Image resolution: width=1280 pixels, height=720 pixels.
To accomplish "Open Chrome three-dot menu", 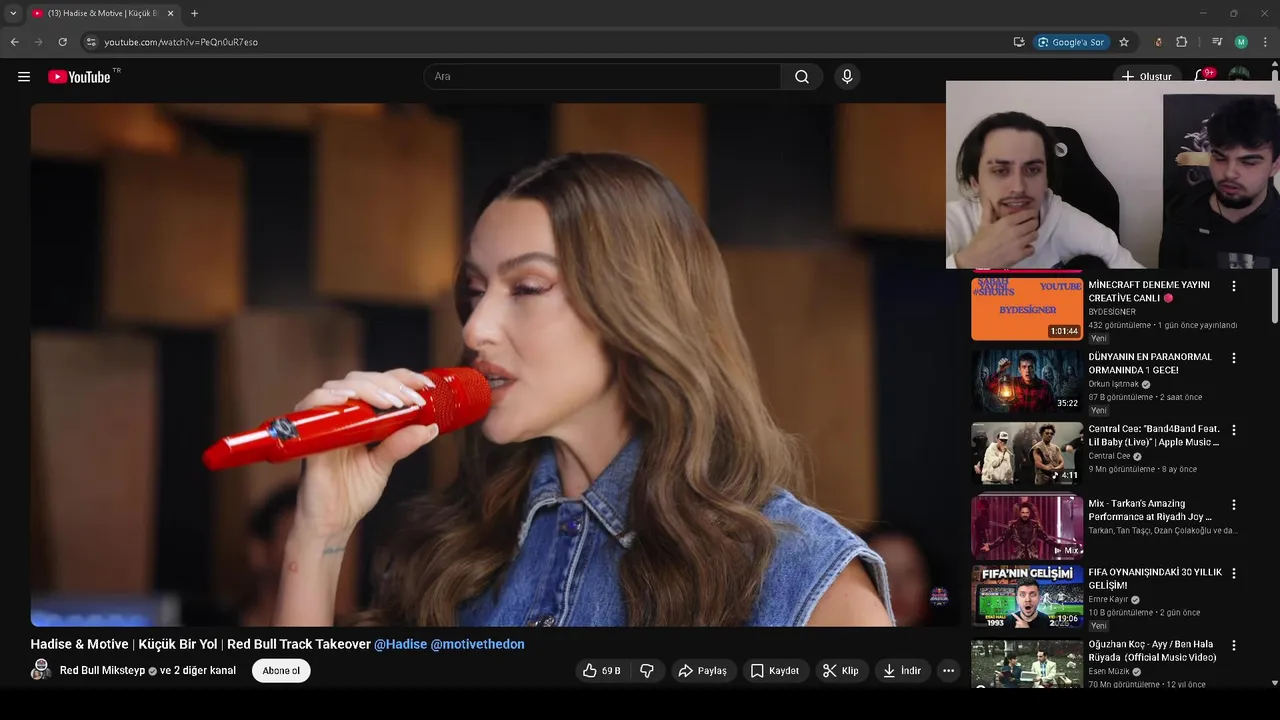I will (x=1266, y=42).
